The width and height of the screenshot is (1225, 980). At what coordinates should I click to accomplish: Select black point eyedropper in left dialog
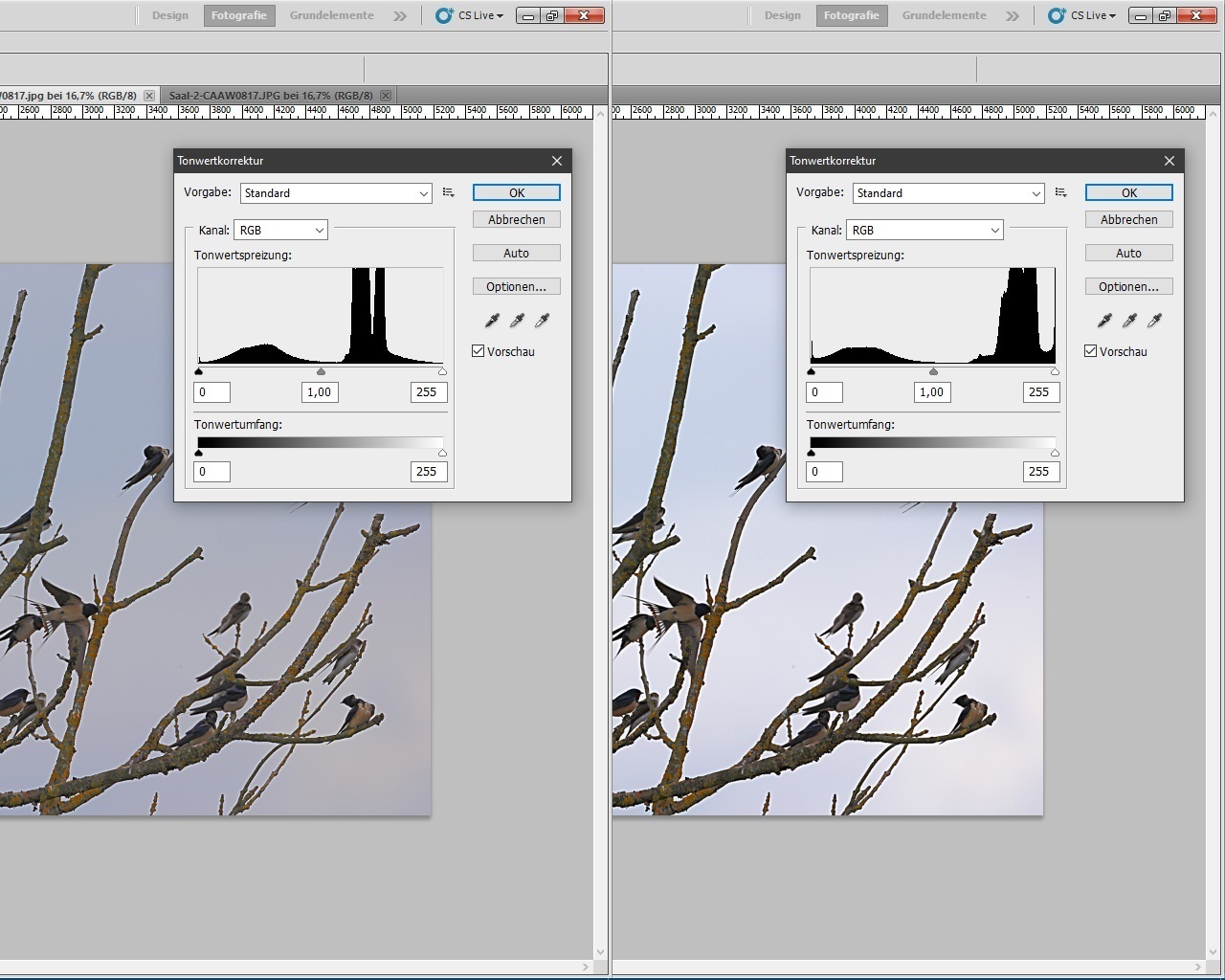coord(493,321)
